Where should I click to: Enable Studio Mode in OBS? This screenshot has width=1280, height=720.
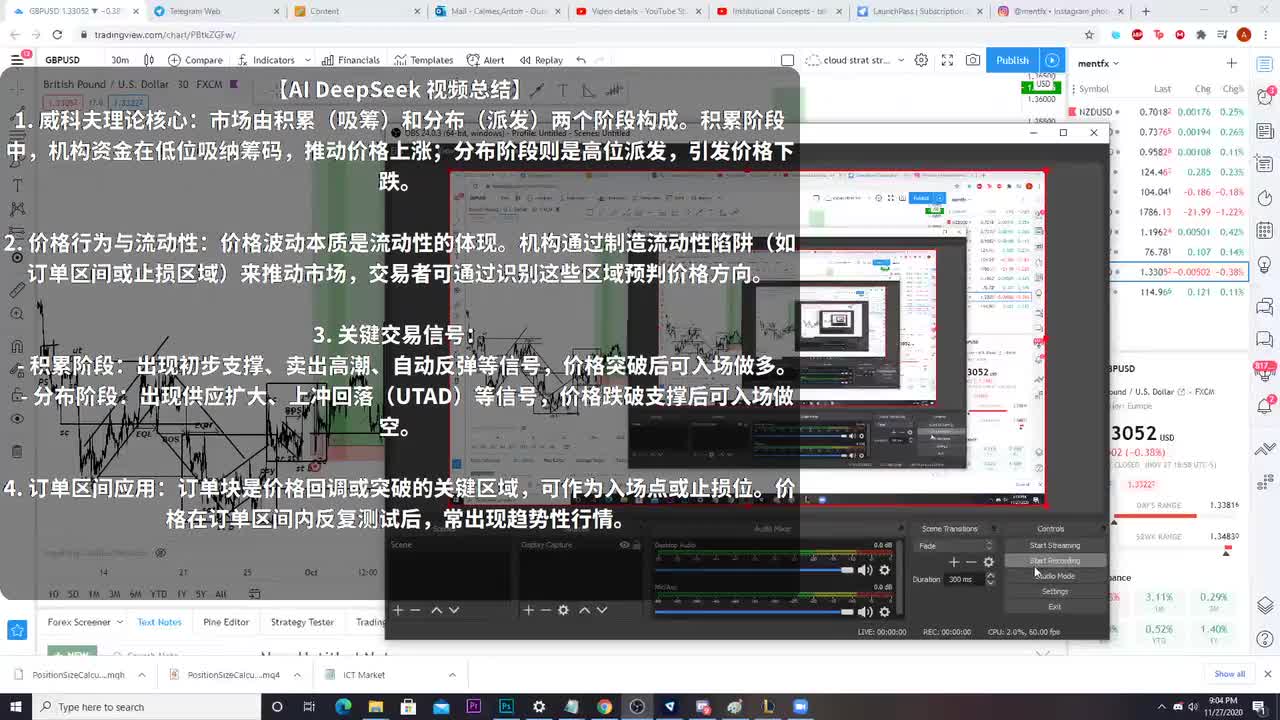(1055, 576)
